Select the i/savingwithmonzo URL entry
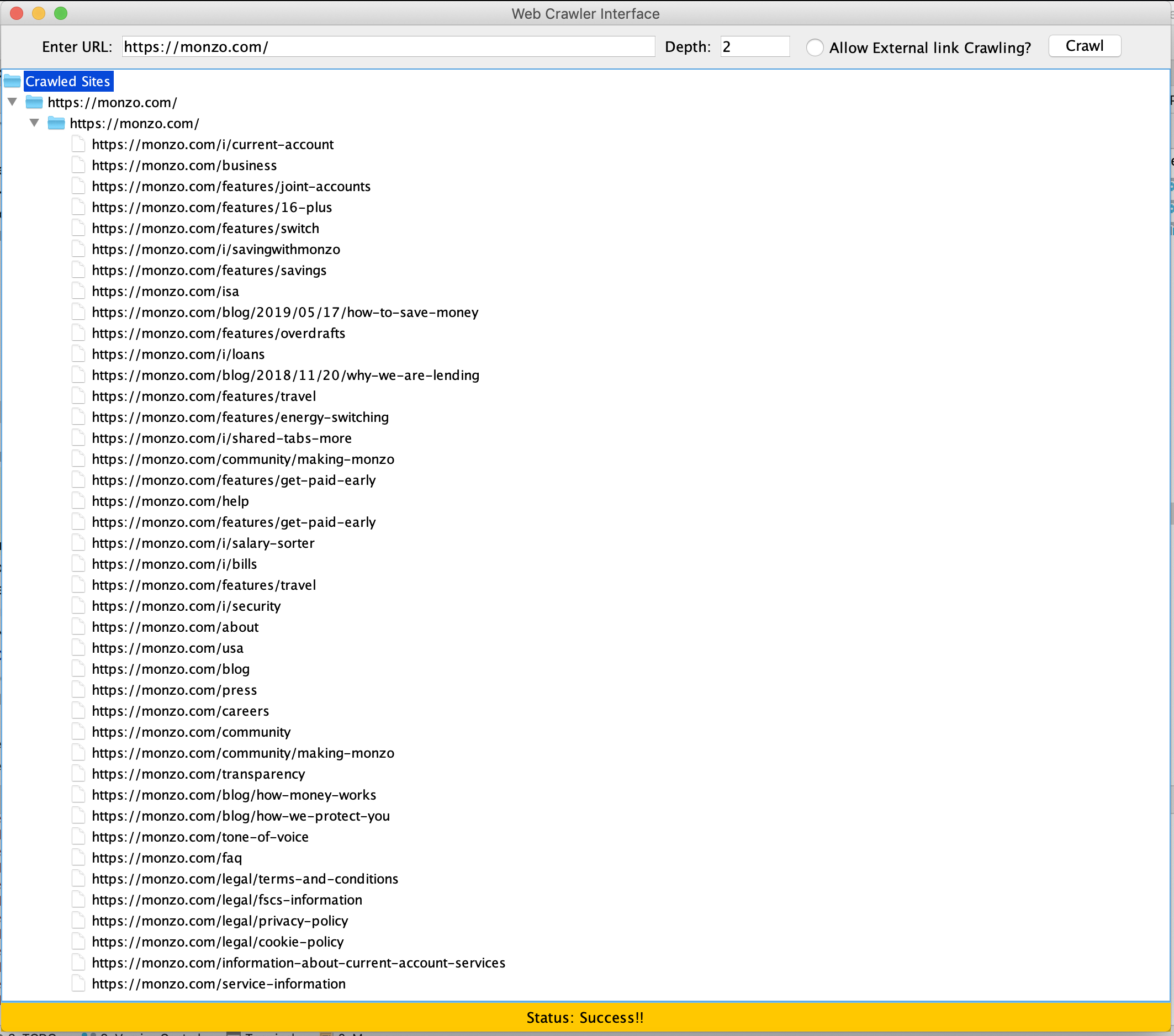 click(x=216, y=249)
